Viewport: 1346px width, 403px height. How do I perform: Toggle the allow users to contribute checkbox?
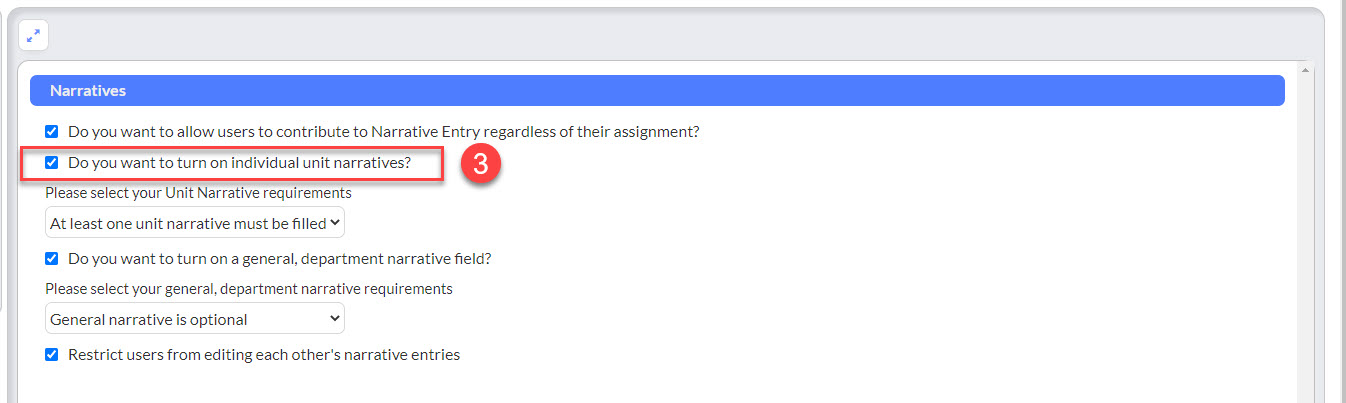pyautogui.click(x=52, y=131)
